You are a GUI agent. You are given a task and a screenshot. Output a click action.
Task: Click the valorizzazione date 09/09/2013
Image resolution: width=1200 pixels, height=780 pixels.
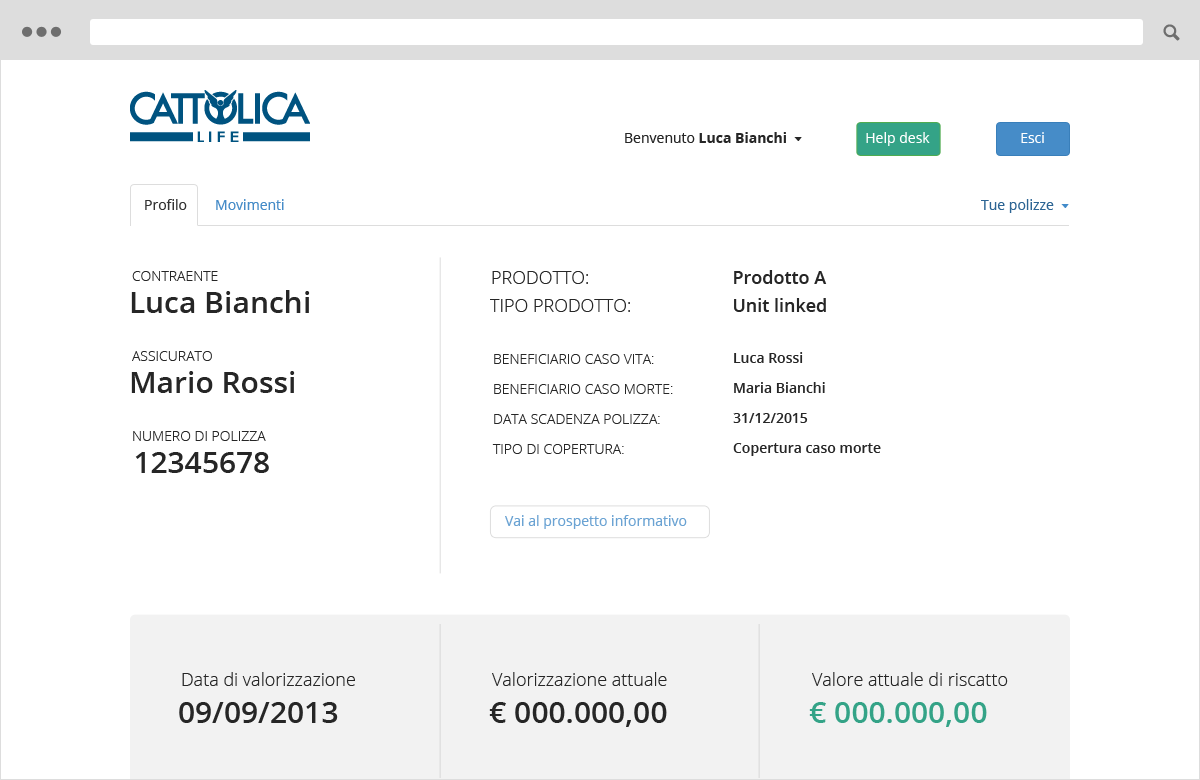click(258, 713)
